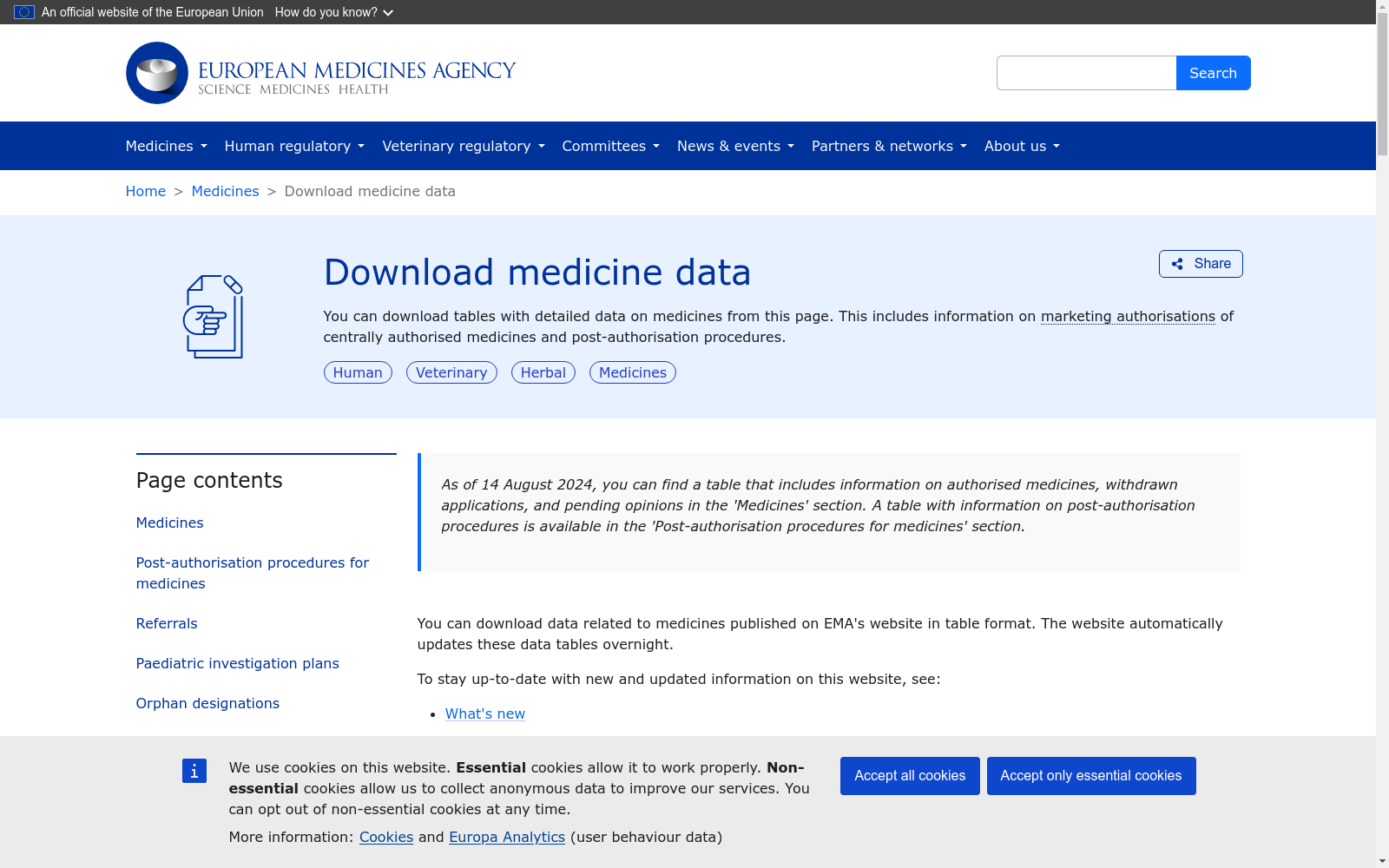Open the Committees navigation menu

[x=610, y=146]
